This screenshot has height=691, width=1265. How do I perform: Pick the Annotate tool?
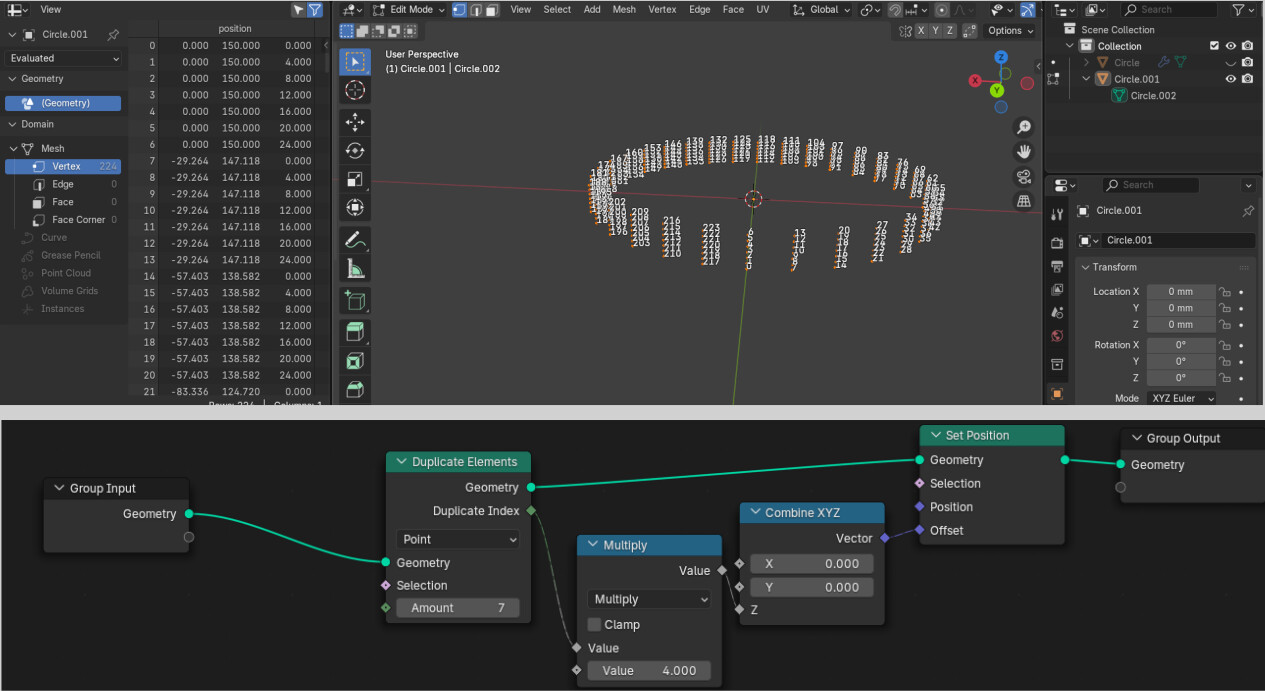coord(355,240)
